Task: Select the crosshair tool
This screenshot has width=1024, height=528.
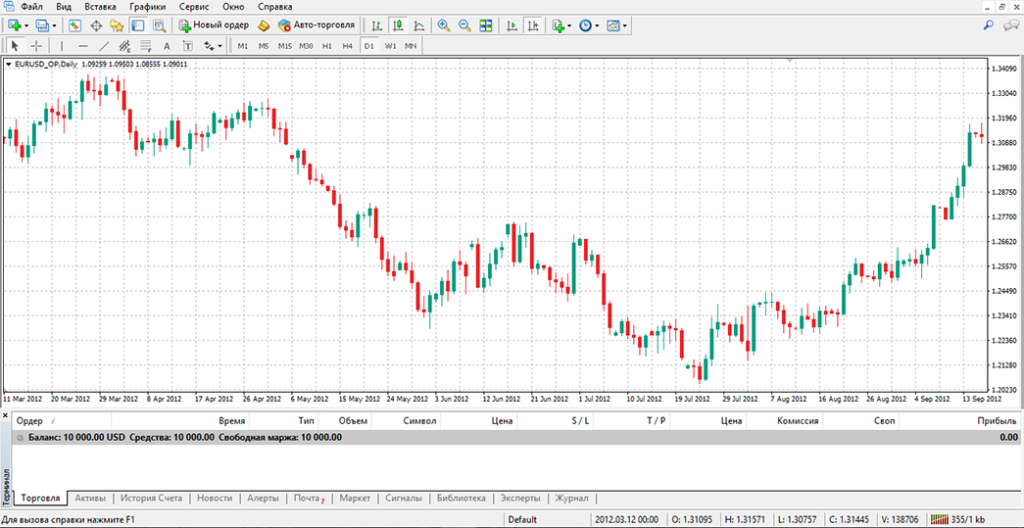Action: pyautogui.click(x=37, y=46)
